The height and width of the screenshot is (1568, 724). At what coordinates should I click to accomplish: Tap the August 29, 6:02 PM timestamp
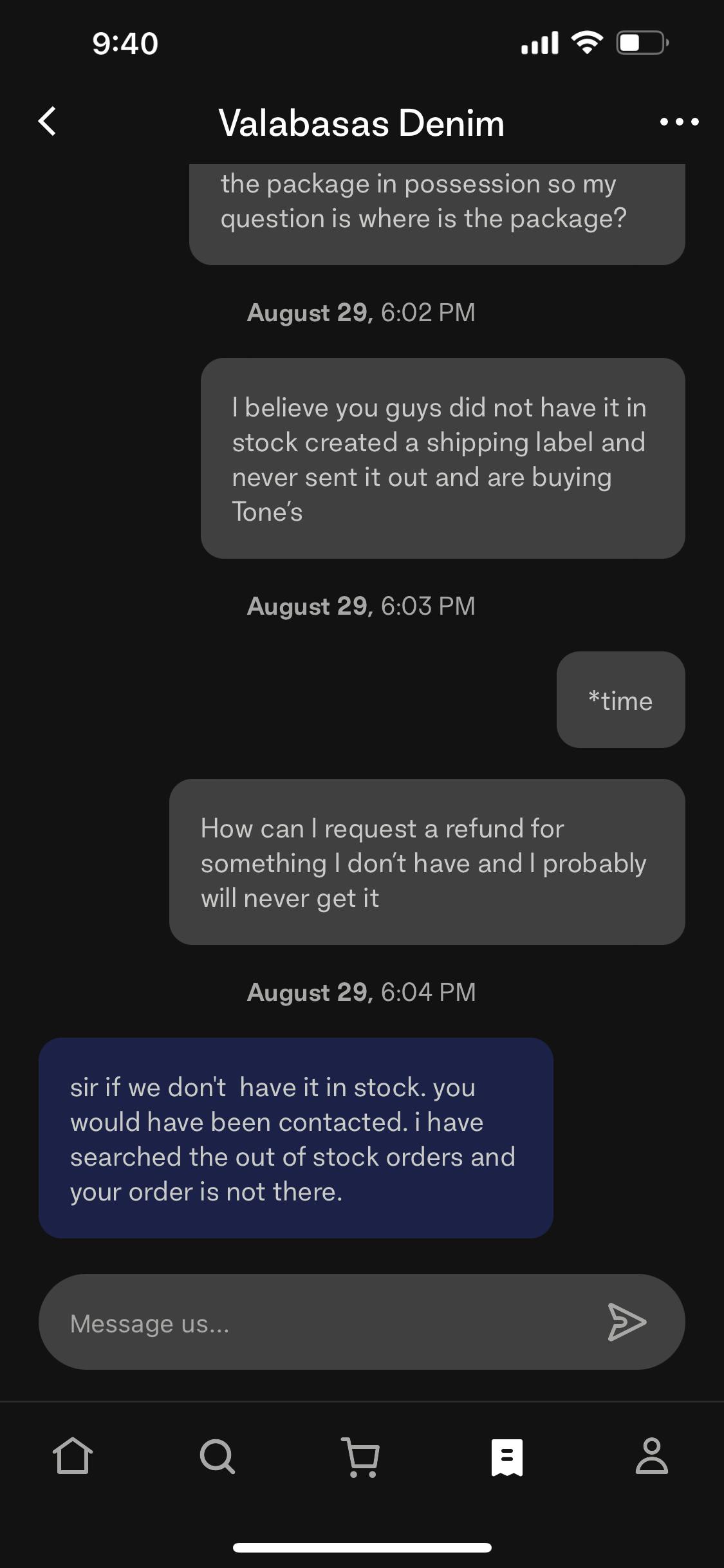[x=361, y=313]
